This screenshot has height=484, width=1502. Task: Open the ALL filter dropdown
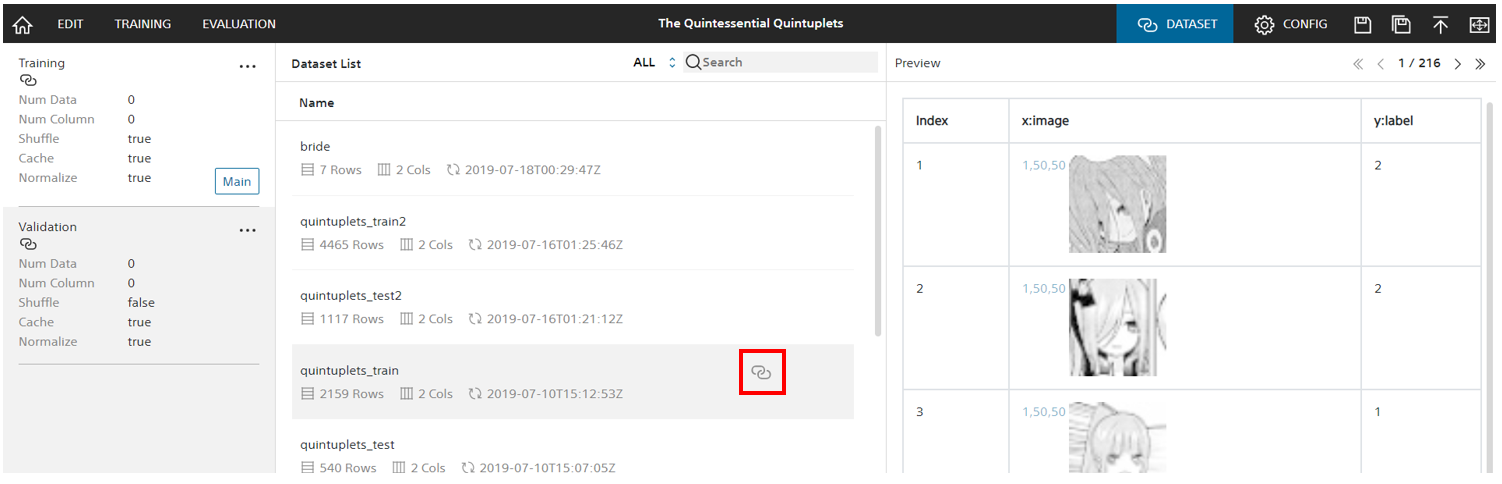pyautogui.click(x=655, y=62)
